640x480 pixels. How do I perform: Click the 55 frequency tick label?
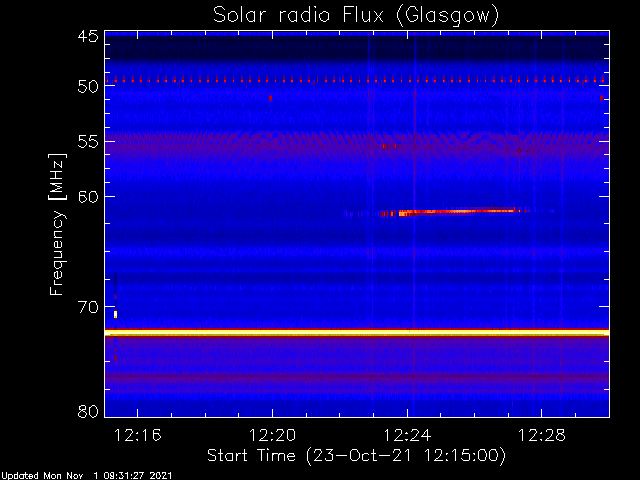(x=88, y=142)
